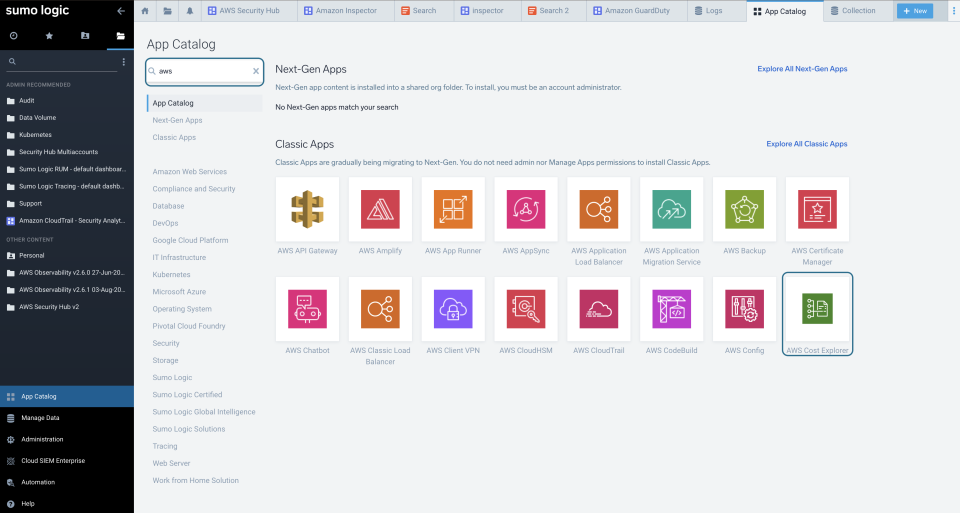Viewport: 960px width, 513px height.
Task: Open Explore All Next-Gen Apps link
Action: [x=802, y=69]
